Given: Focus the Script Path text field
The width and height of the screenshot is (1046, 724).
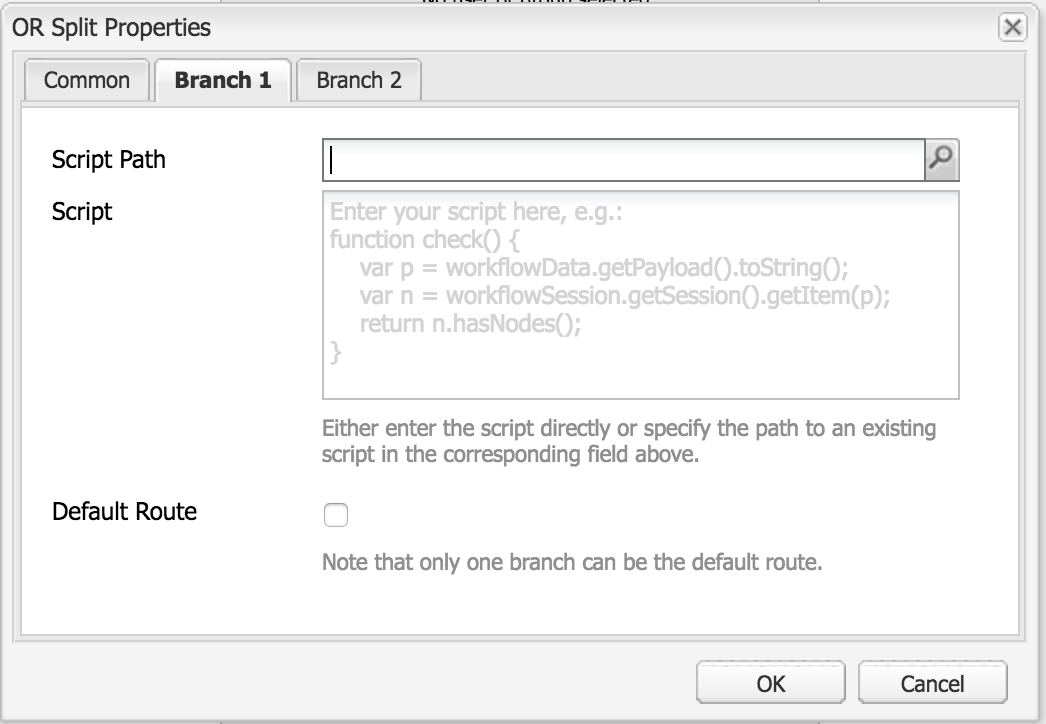Looking at the screenshot, I should 624,159.
